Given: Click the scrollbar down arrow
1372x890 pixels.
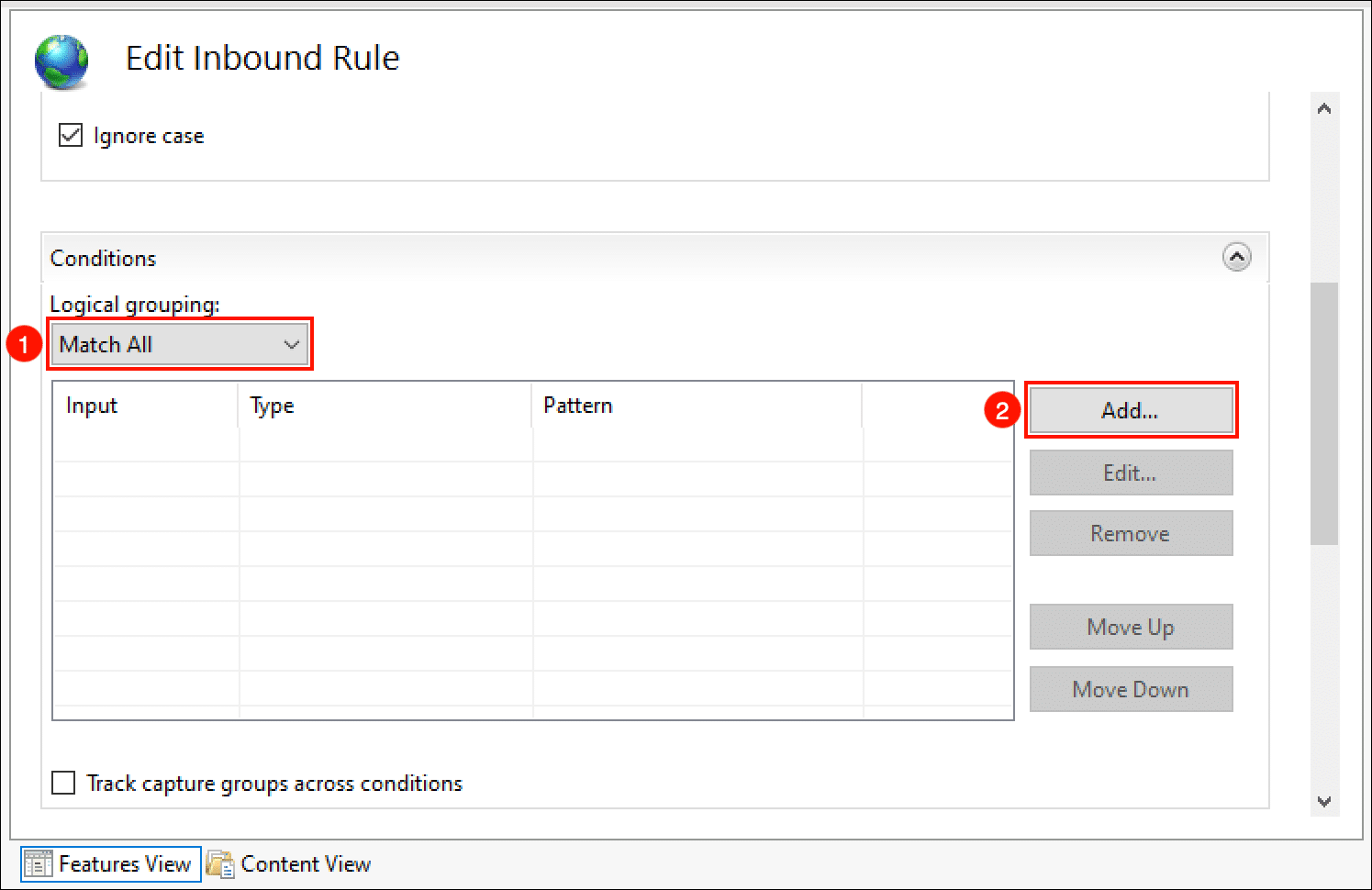Looking at the screenshot, I should pos(1323,801).
